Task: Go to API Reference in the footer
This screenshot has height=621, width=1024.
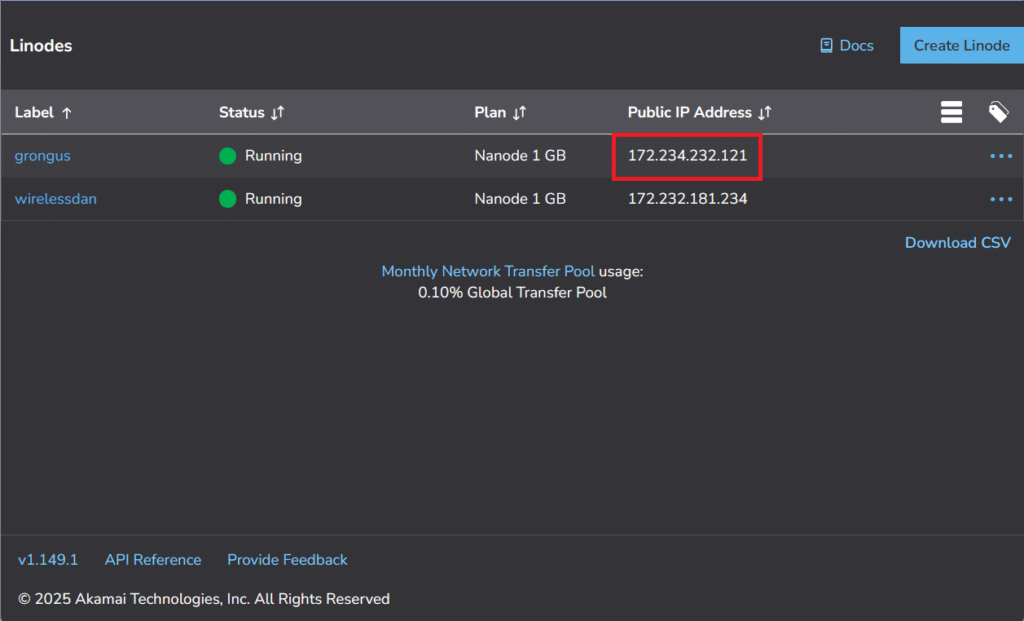Action: (x=153, y=560)
